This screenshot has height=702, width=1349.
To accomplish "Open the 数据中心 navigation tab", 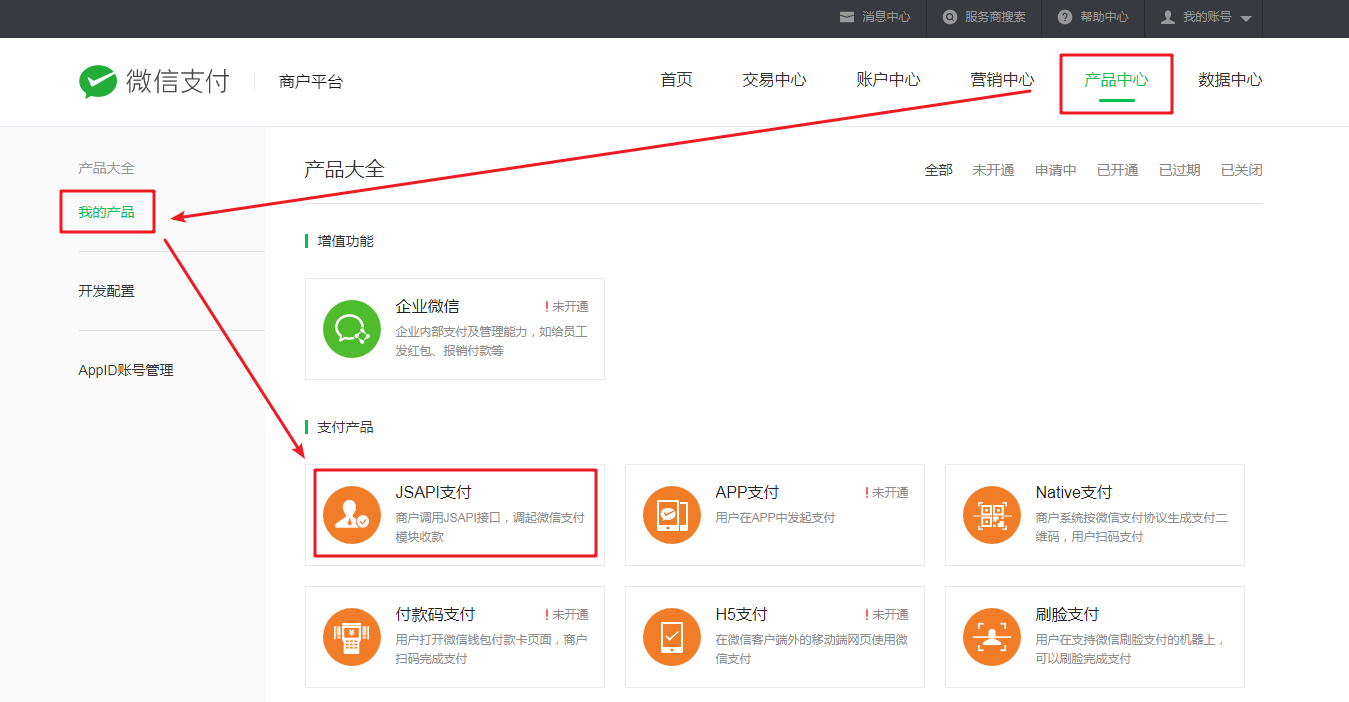I will pos(1230,80).
